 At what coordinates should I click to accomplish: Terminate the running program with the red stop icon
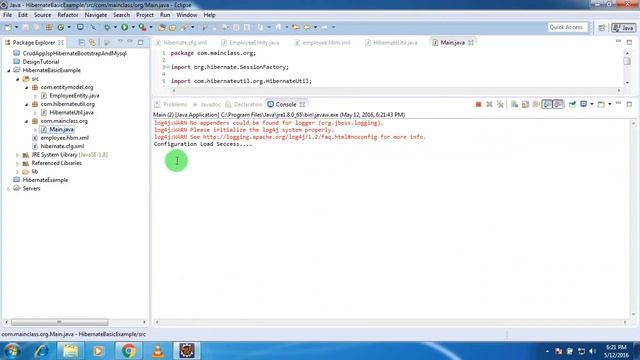pyautogui.click(x=478, y=104)
